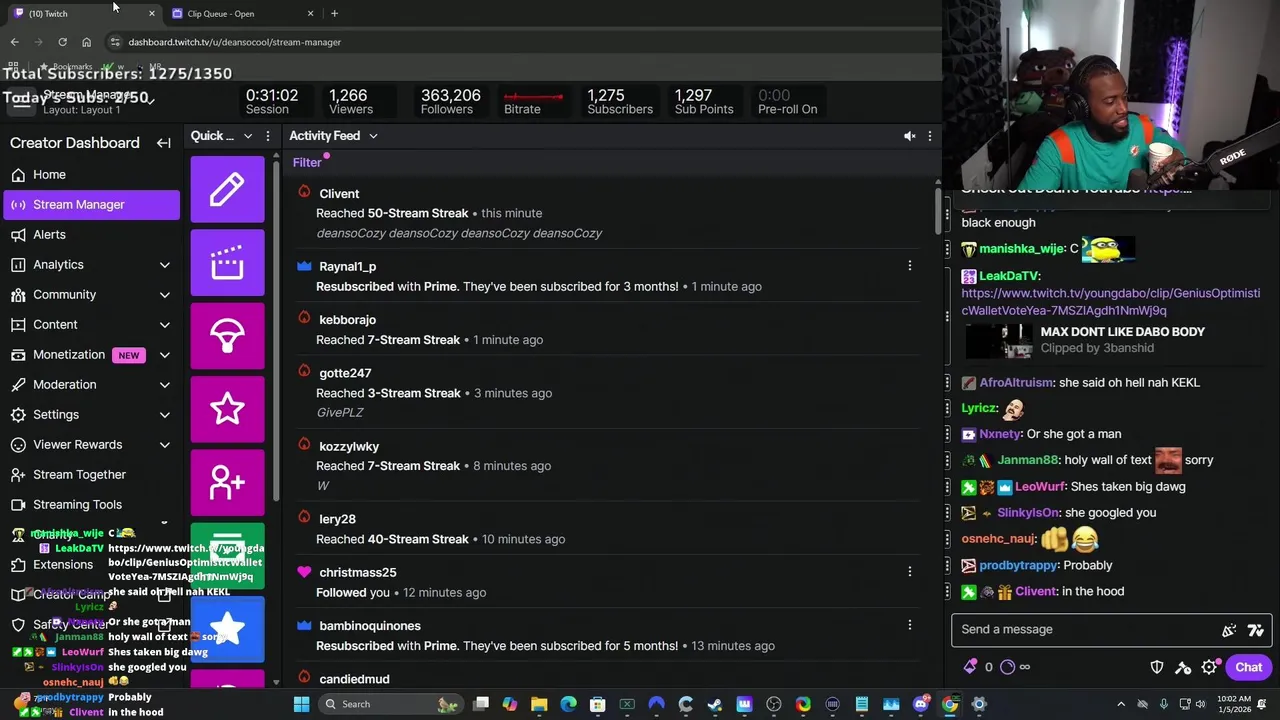Open options menu for christmass25 follow event
Screen dimensions: 1280x720
[909, 572]
